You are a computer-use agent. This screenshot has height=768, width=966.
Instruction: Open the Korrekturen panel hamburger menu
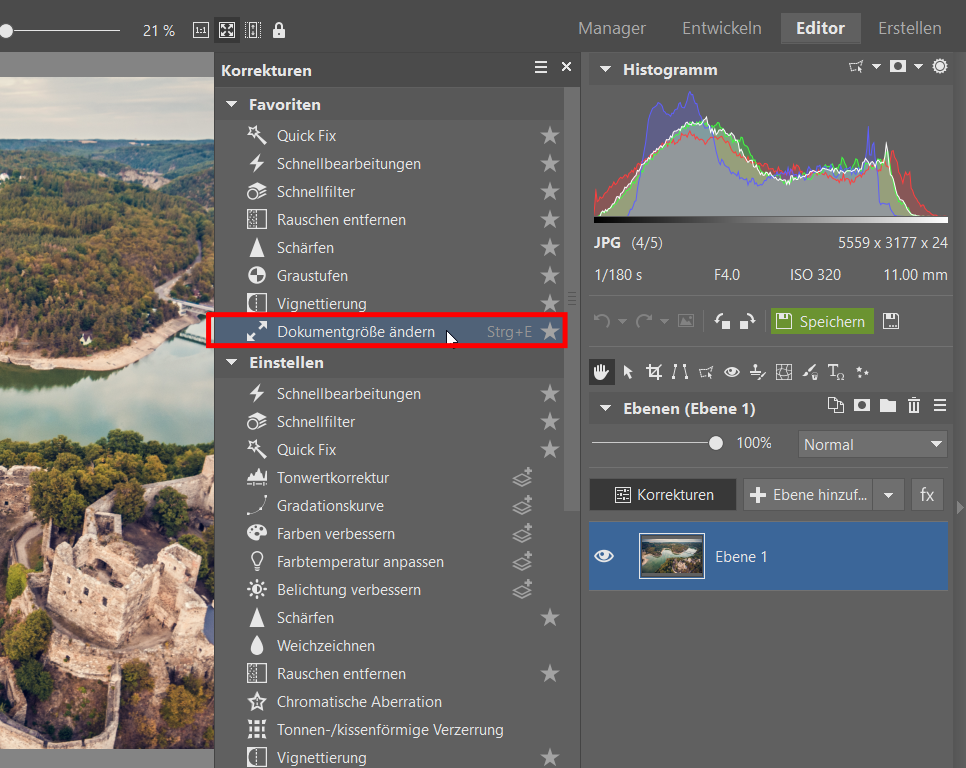pos(541,67)
